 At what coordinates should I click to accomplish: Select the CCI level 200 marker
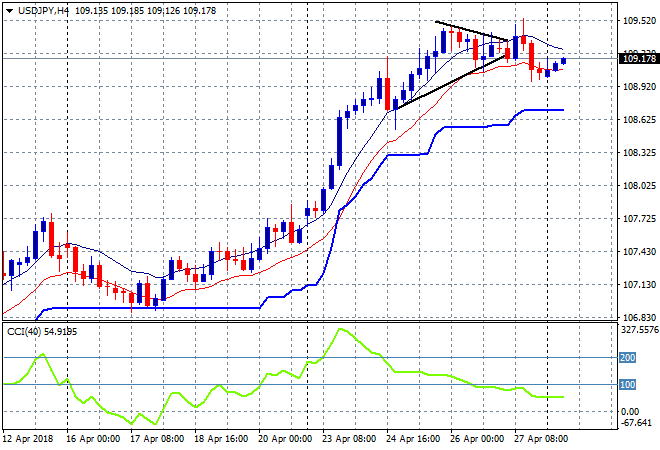(628, 358)
